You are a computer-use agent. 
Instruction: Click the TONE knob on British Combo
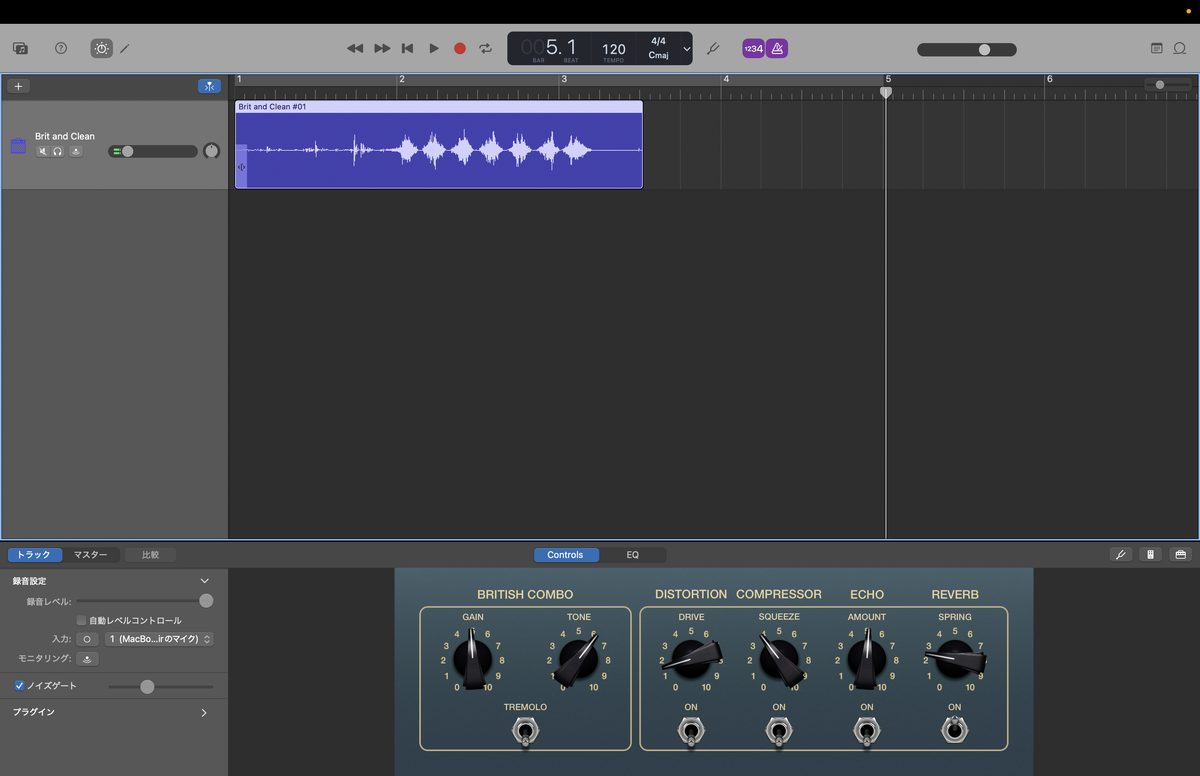pos(579,660)
